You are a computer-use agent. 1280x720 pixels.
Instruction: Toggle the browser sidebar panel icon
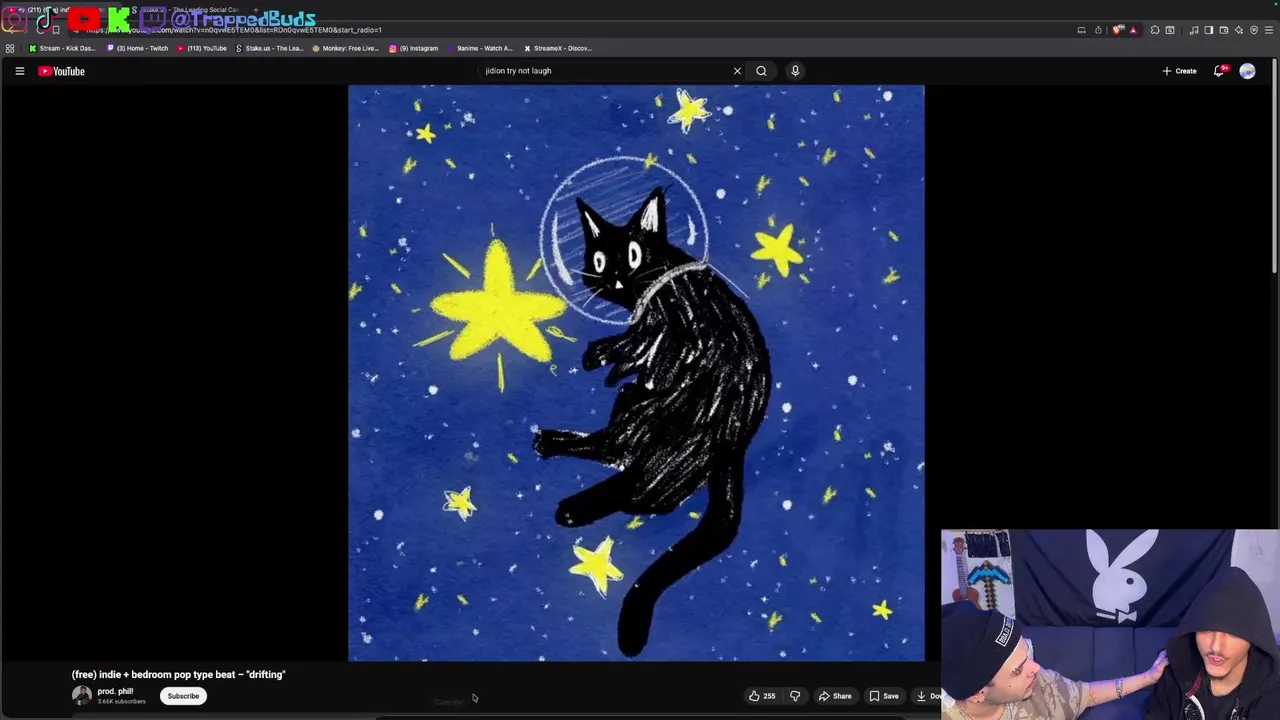point(1208,30)
